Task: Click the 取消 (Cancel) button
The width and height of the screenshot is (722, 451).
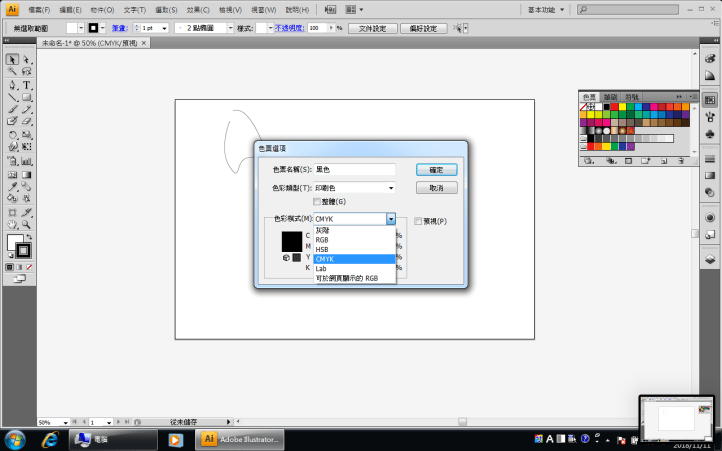Action: (x=436, y=187)
